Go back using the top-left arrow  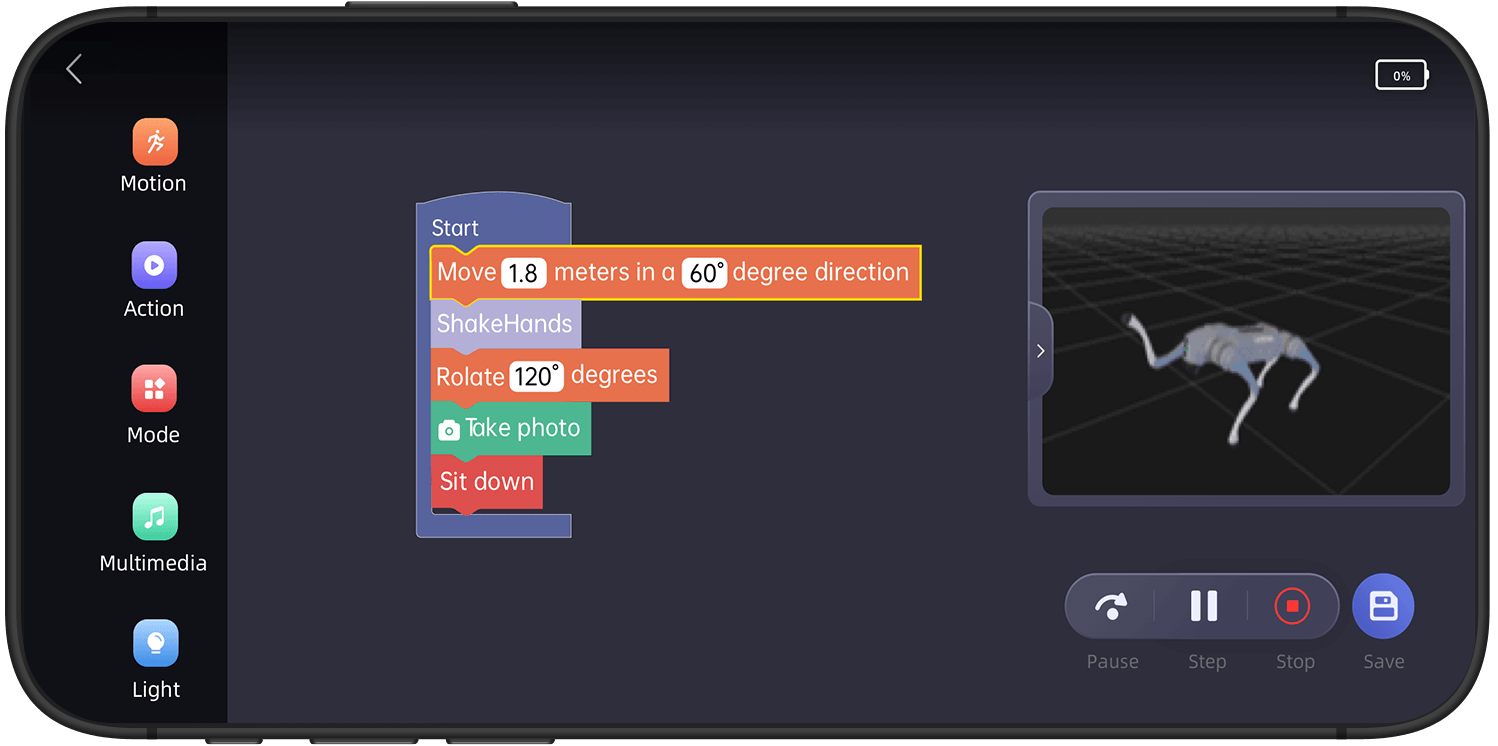[x=74, y=69]
